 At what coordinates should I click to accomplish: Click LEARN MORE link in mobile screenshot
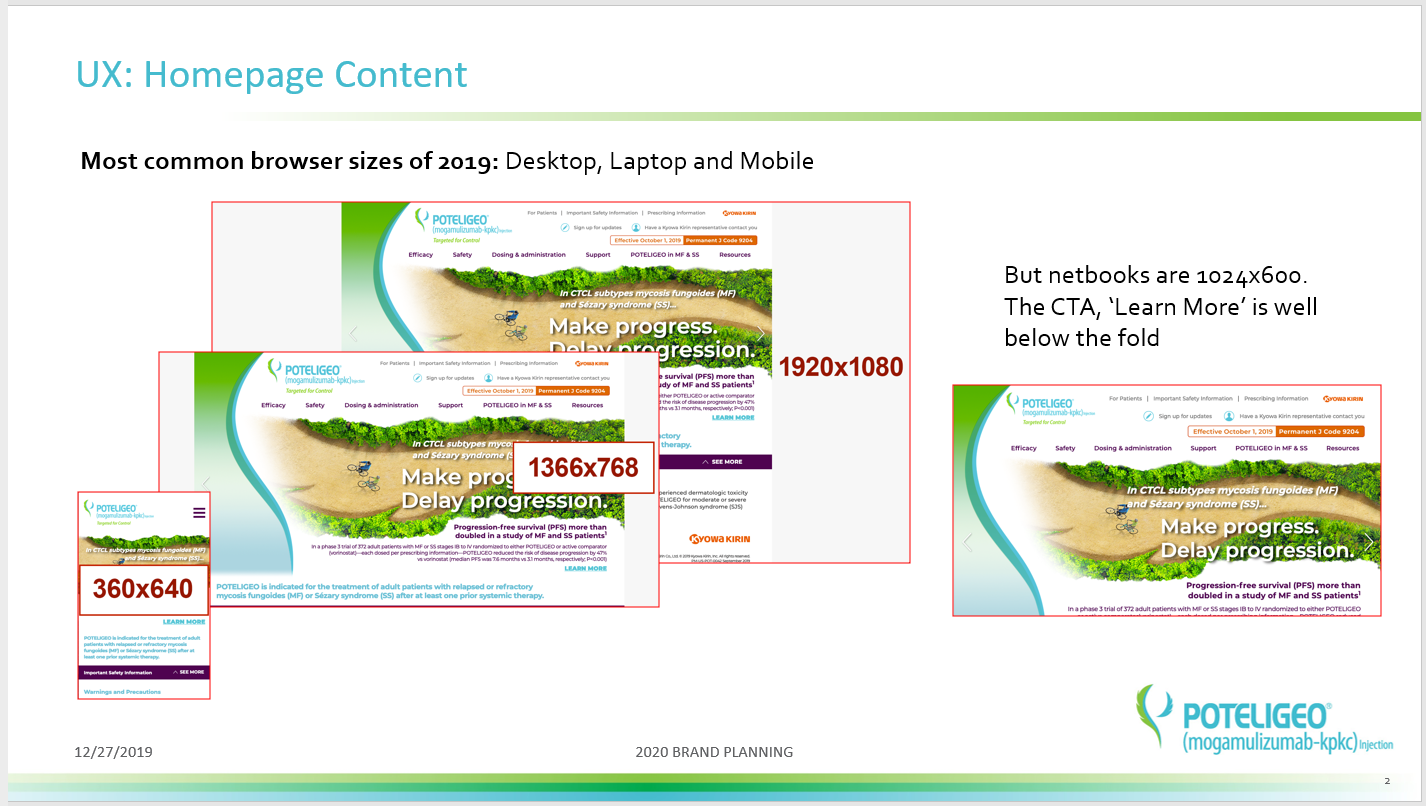184,622
